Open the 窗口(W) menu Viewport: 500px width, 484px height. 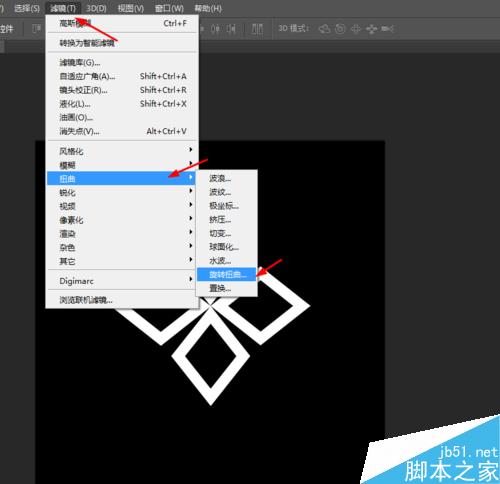click(169, 8)
